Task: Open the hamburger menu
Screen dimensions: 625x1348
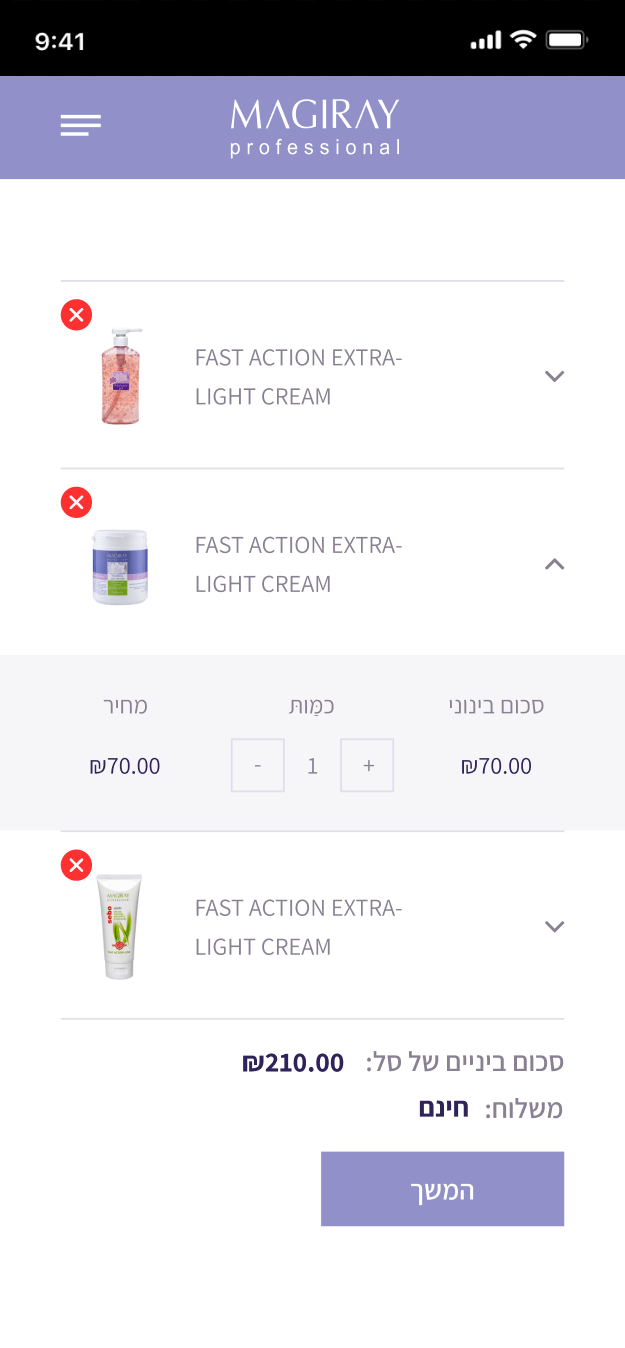Action: pyautogui.click(x=80, y=126)
